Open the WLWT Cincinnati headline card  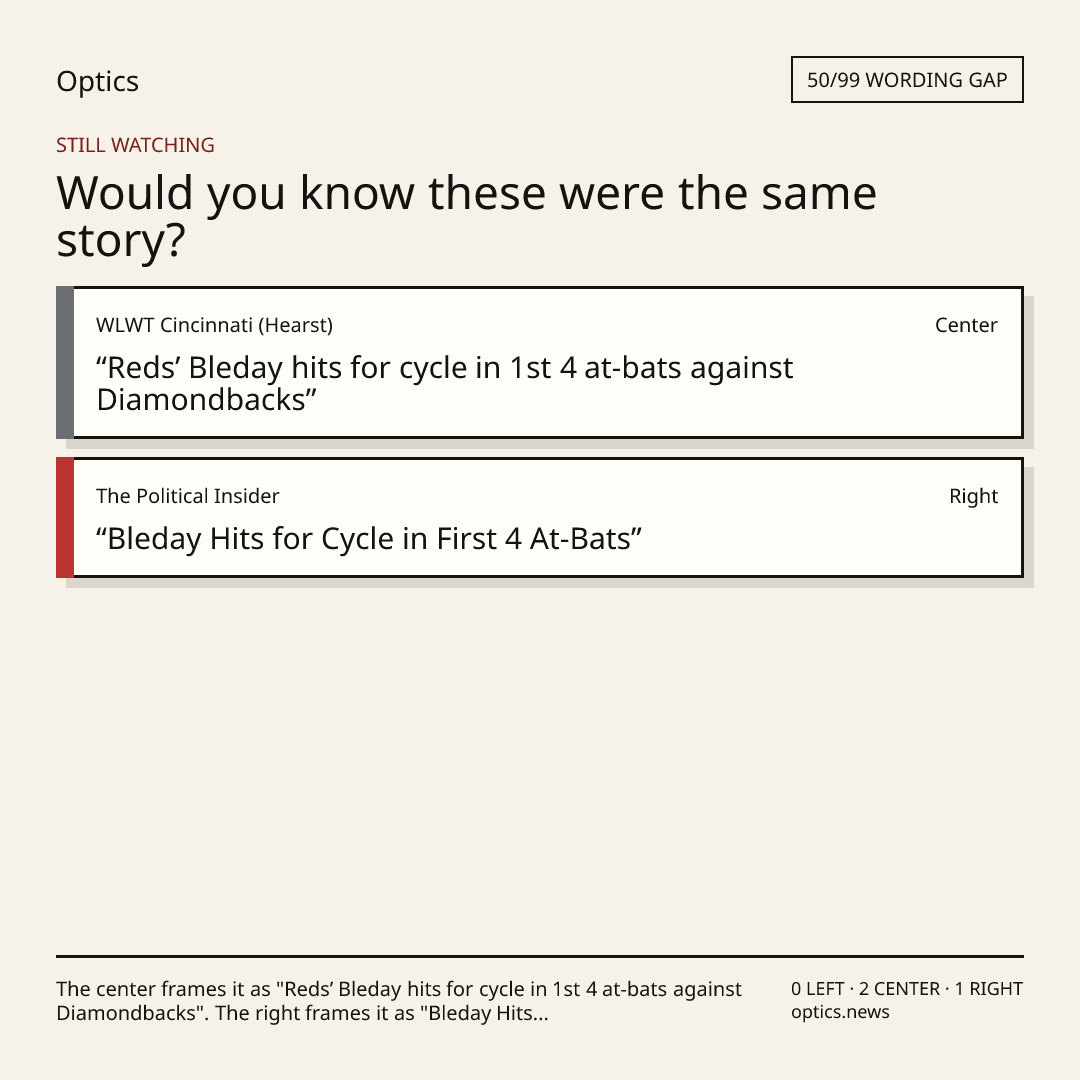(540, 362)
